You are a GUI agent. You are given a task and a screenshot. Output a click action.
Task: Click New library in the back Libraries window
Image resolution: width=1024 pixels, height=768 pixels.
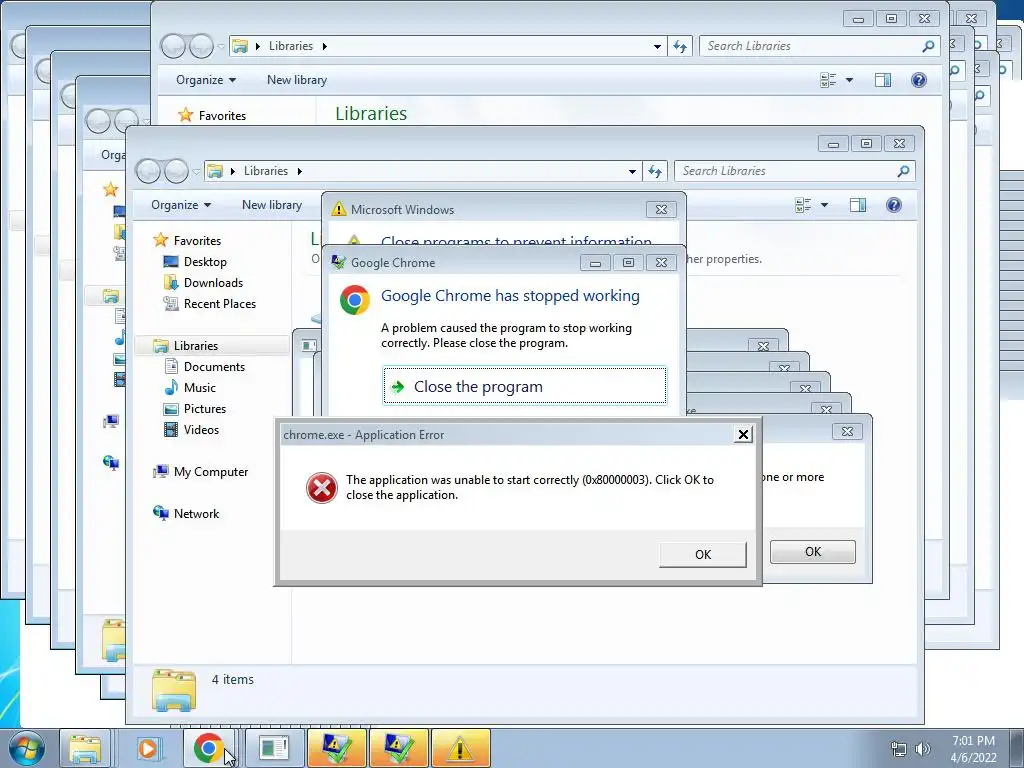(296, 80)
